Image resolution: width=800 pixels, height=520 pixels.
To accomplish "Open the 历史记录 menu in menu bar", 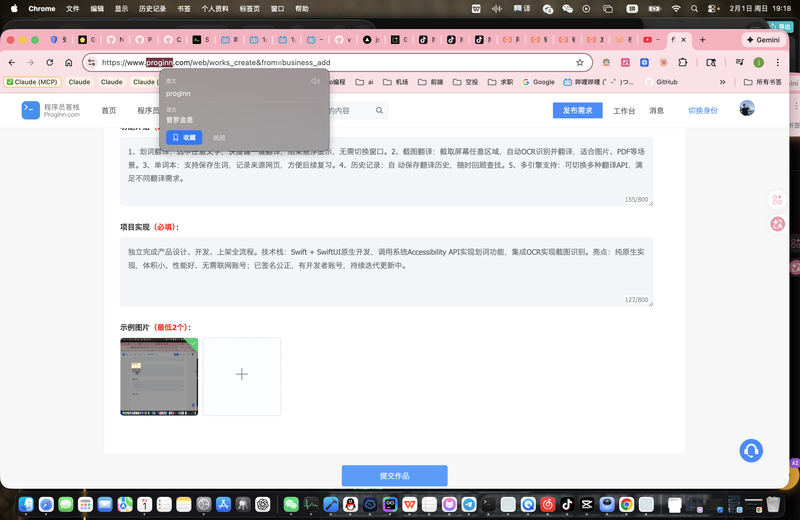I will 153,8.
